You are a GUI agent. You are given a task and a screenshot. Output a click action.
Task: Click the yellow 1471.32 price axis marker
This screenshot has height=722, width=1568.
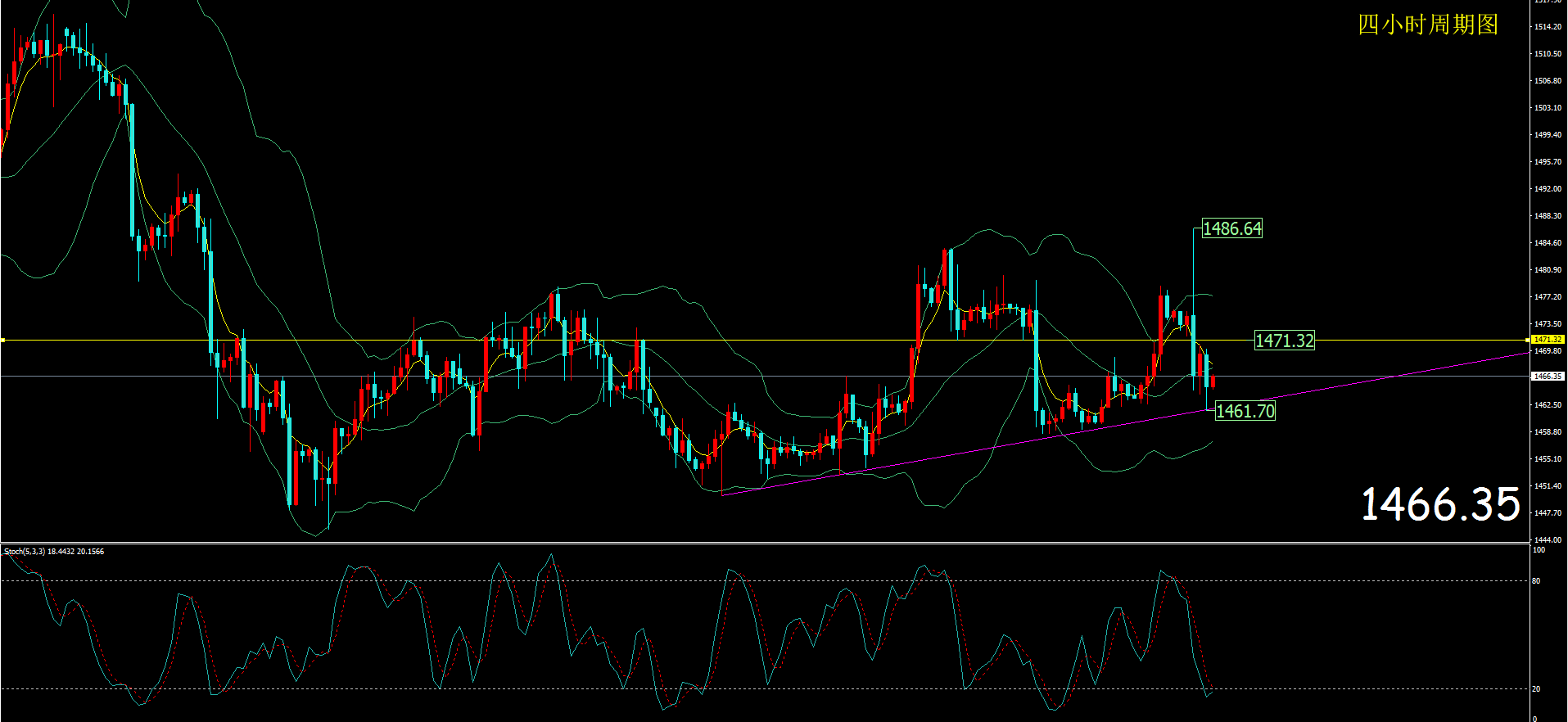pyautogui.click(x=1548, y=339)
